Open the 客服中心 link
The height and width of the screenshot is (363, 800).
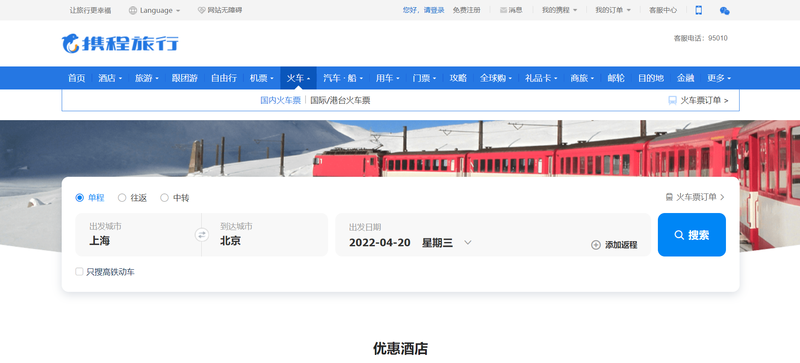663,10
